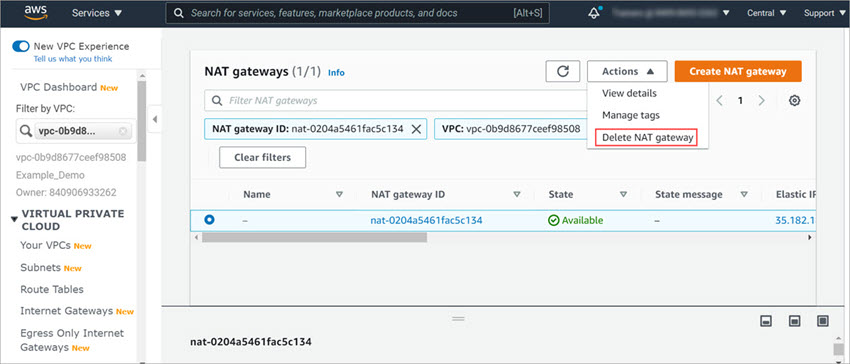
Task: Open VPC Dashboard in sidebar
Action: (59, 87)
